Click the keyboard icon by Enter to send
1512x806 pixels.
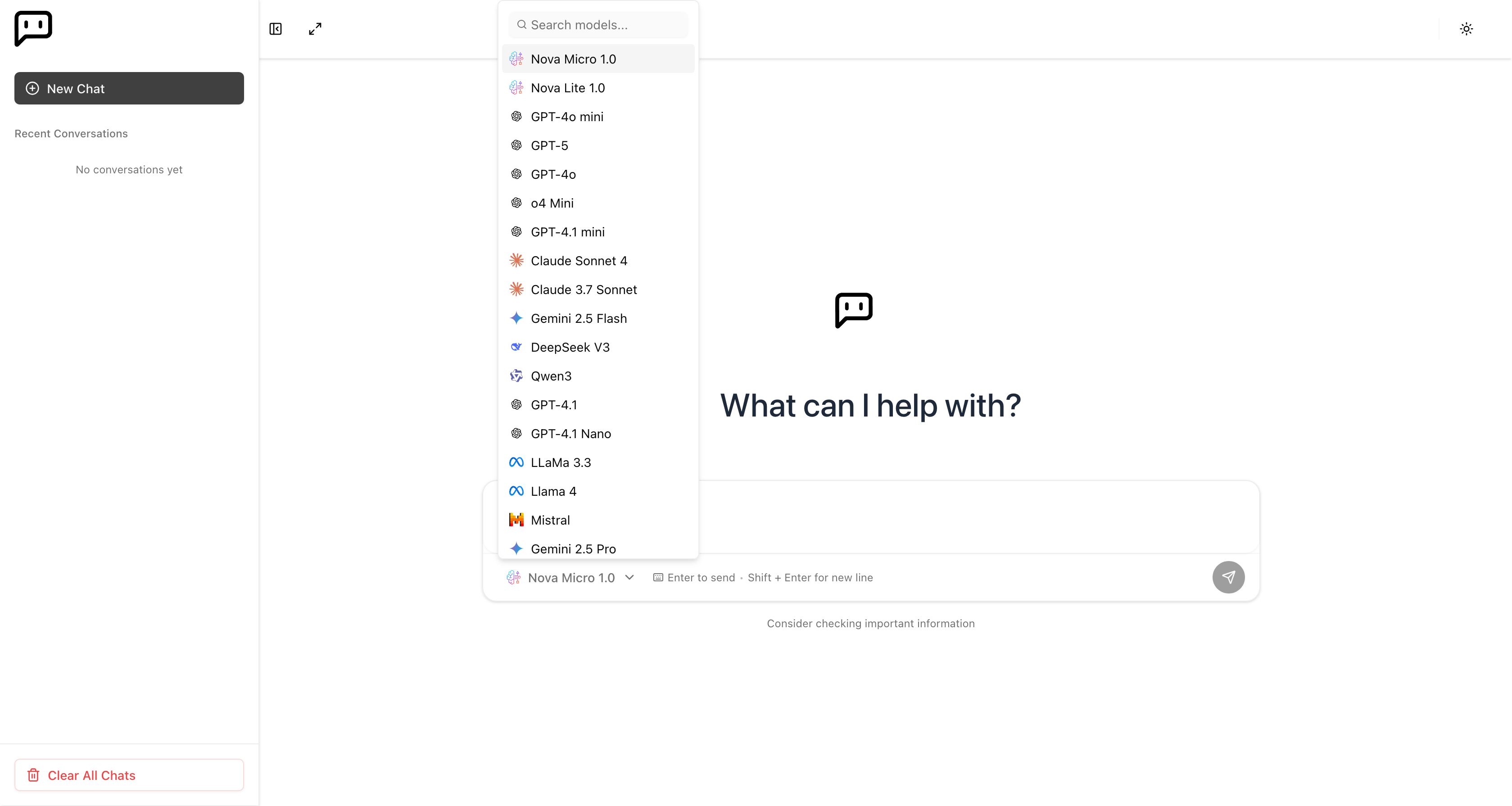658,578
